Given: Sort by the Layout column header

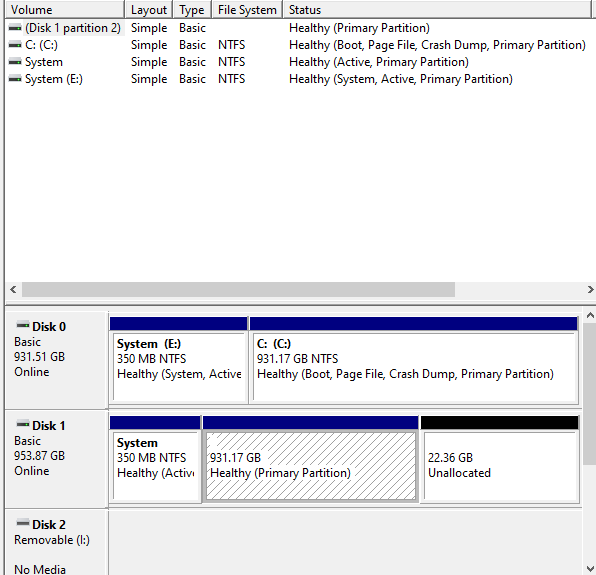Looking at the screenshot, I should click(x=149, y=10).
